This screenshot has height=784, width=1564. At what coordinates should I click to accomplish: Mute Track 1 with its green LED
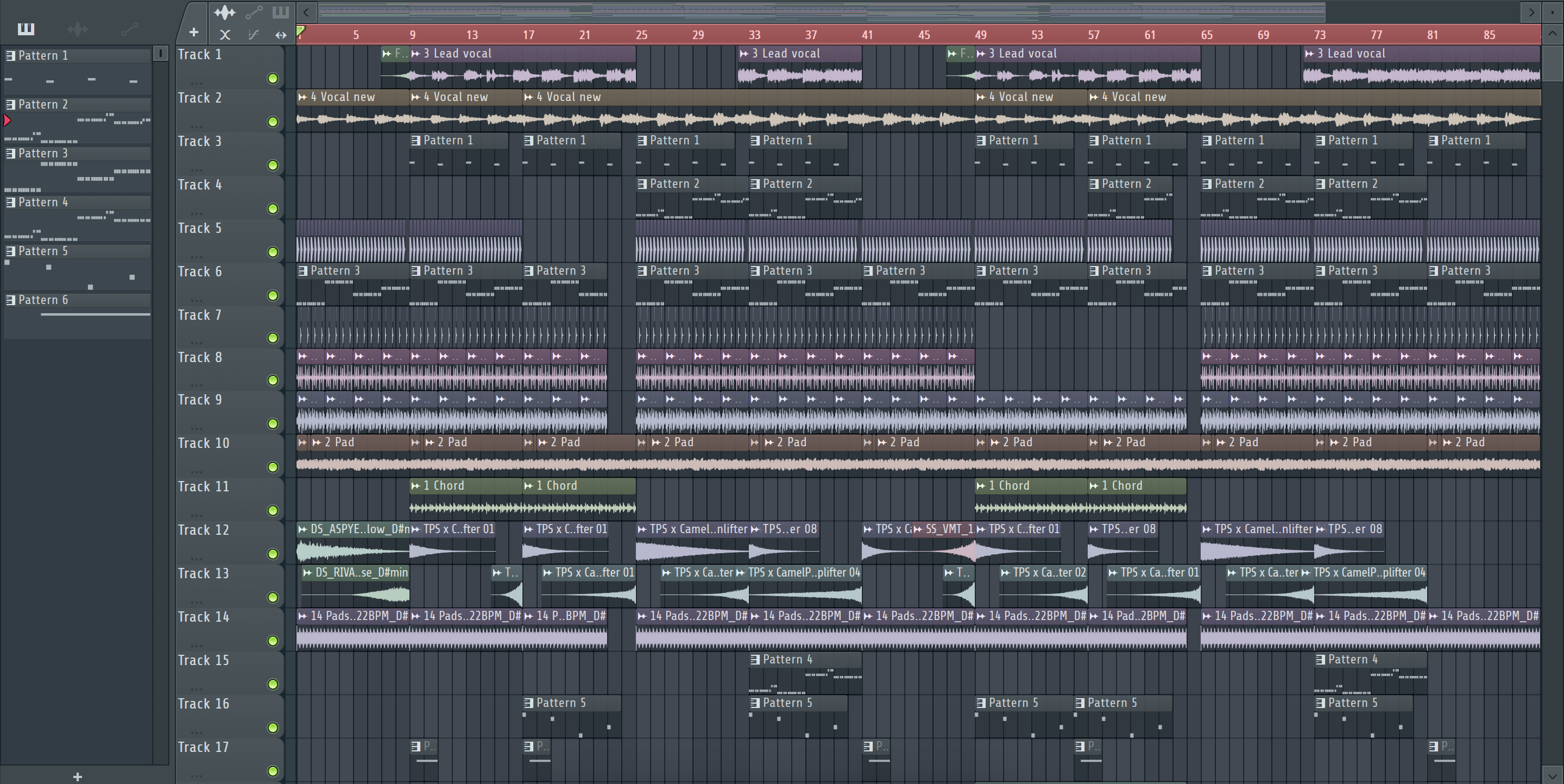(x=273, y=78)
